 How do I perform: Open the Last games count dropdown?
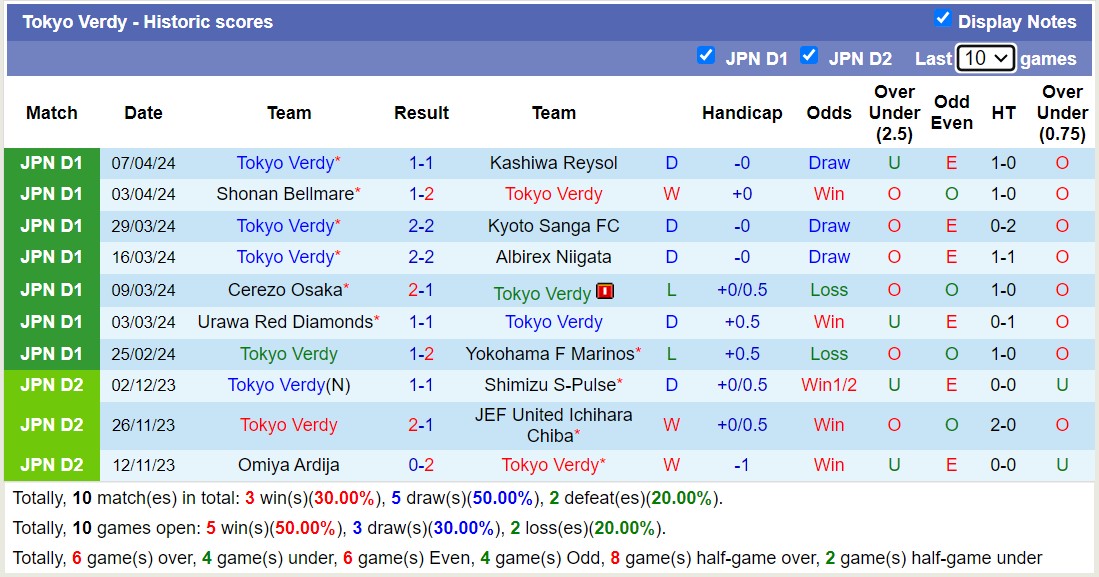[x=985, y=58]
